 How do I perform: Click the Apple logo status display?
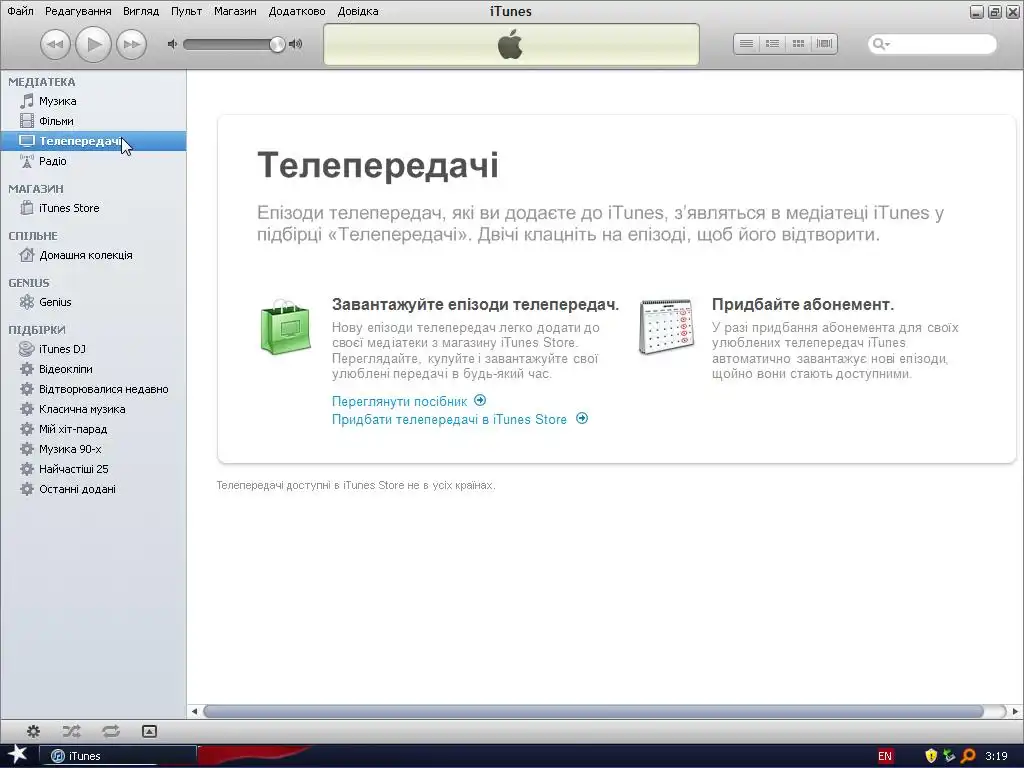click(x=511, y=44)
